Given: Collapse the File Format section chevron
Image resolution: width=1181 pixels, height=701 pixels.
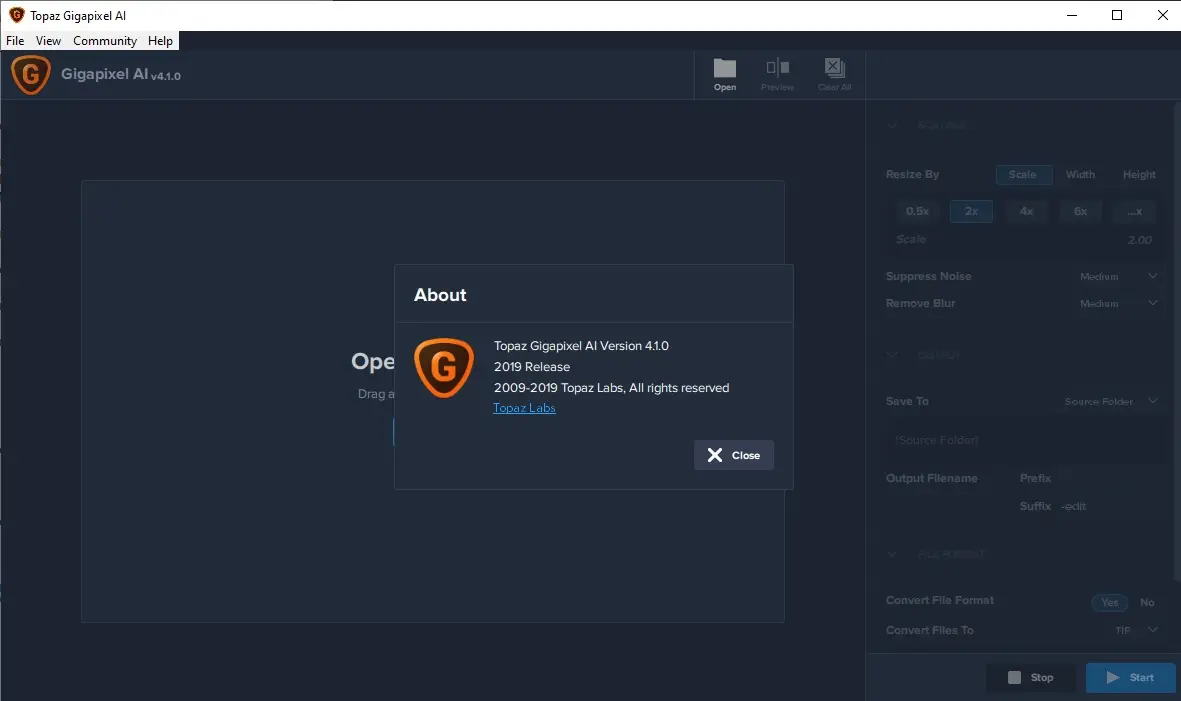Looking at the screenshot, I should [x=893, y=554].
